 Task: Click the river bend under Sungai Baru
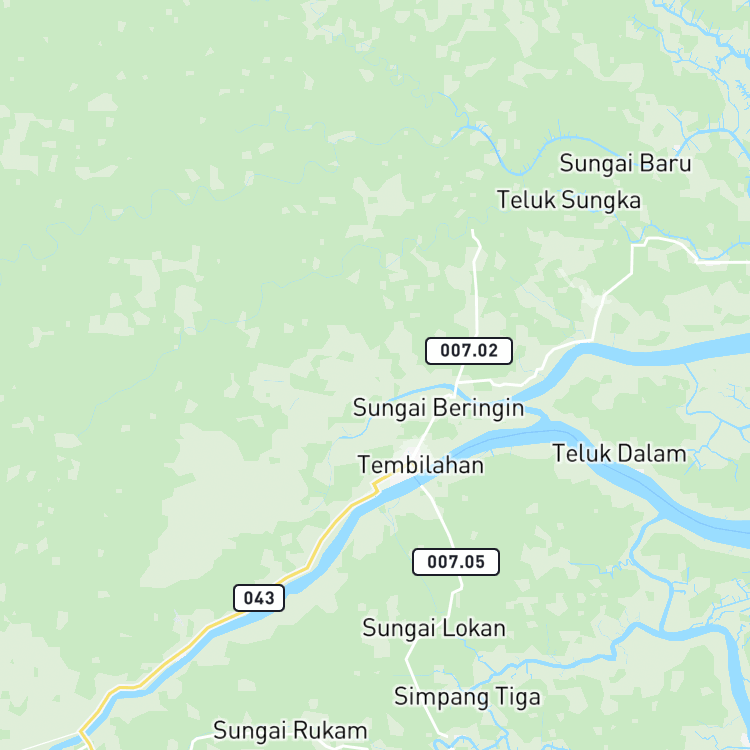click(519, 172)
